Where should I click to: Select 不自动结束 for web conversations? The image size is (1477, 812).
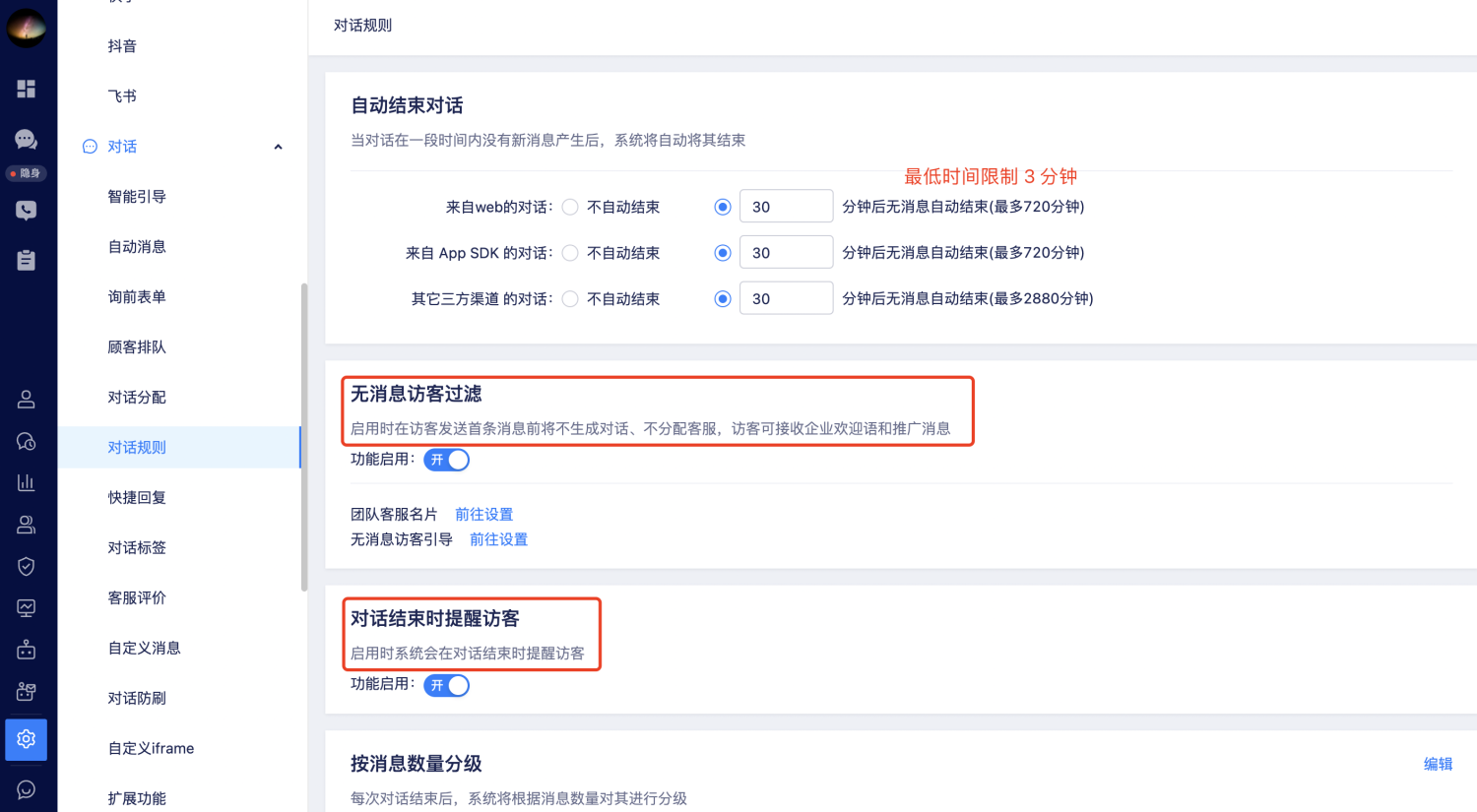[x=570, y=207]
